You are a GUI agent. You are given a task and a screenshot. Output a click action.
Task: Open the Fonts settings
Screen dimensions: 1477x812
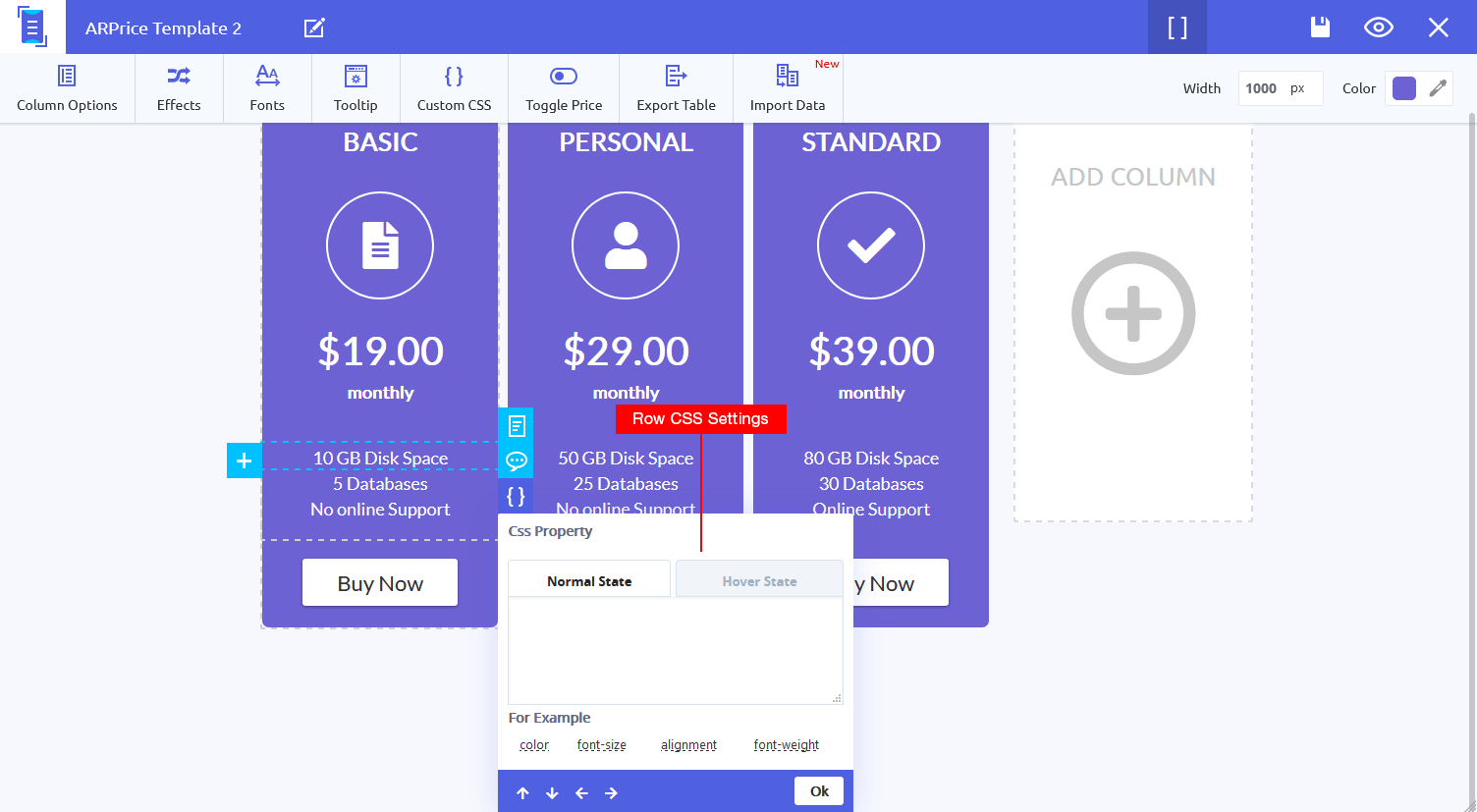(267, 88)
